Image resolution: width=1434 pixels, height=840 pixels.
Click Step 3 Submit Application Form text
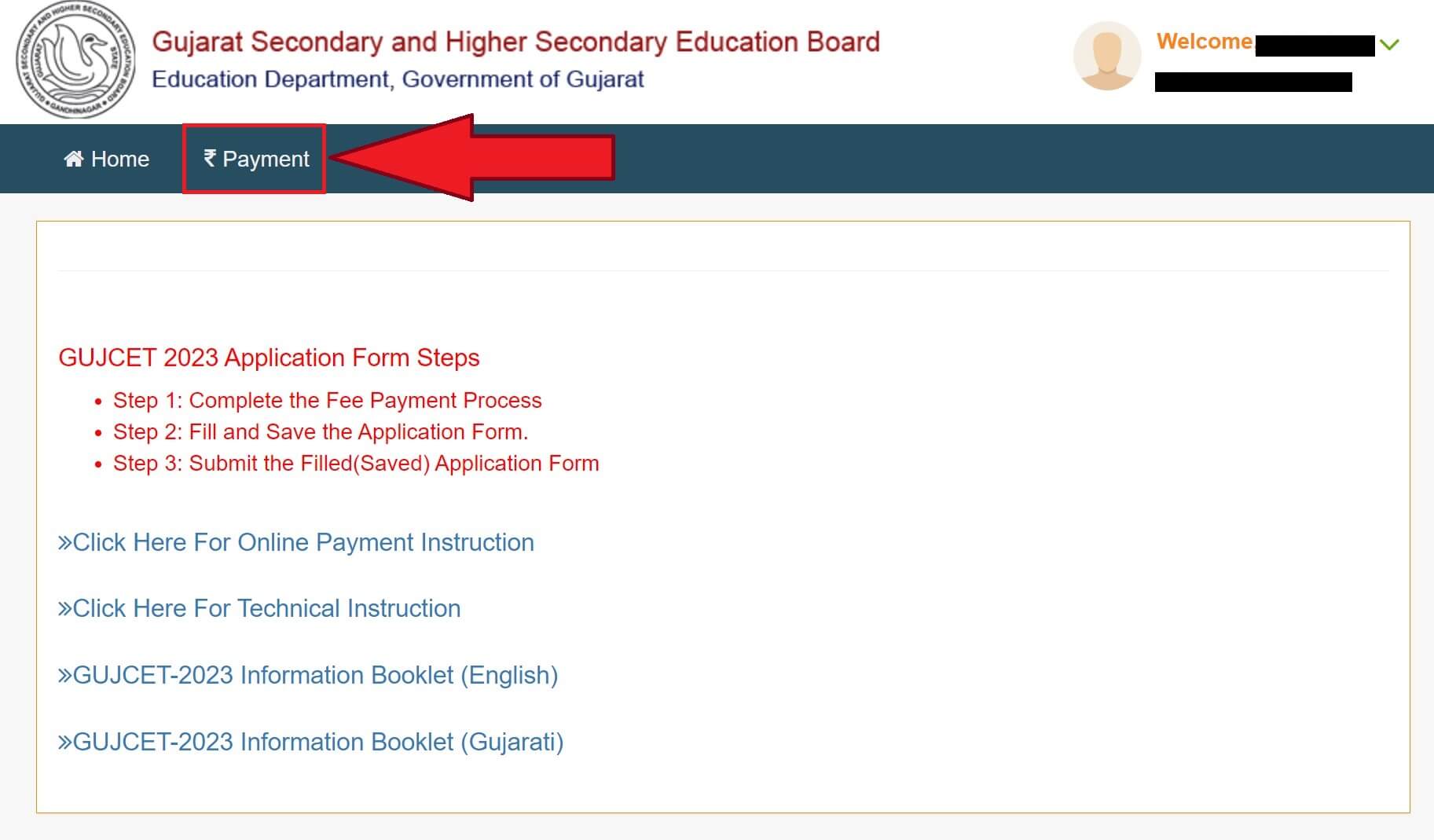356,463
